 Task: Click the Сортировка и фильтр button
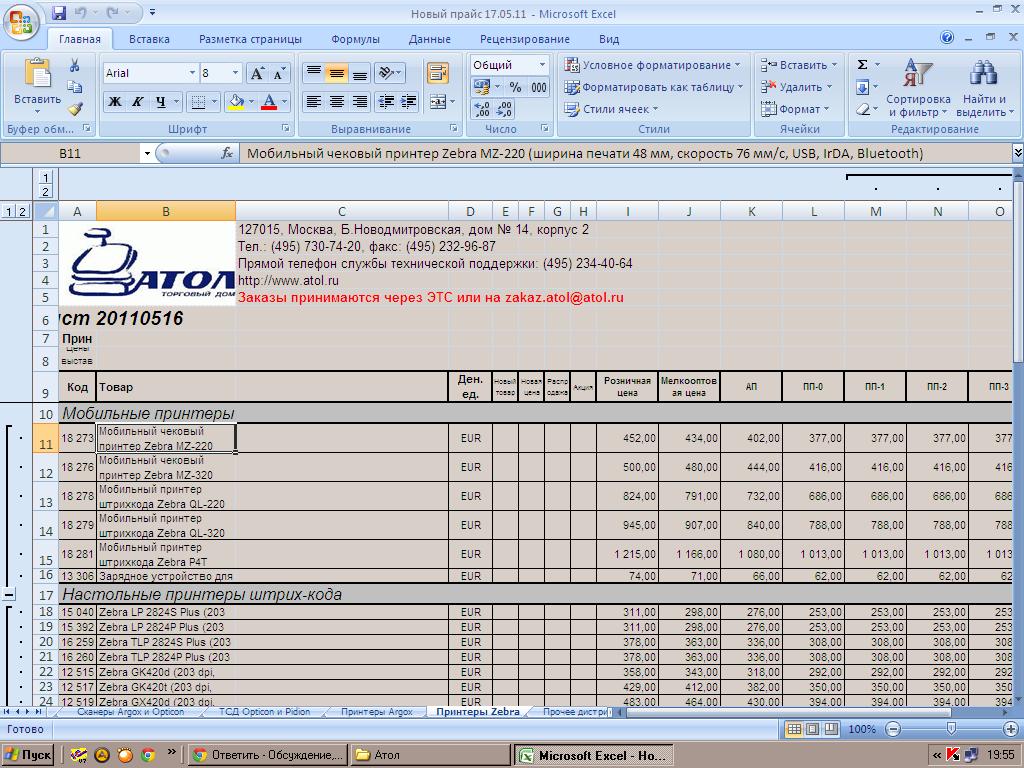pos(918,88)
